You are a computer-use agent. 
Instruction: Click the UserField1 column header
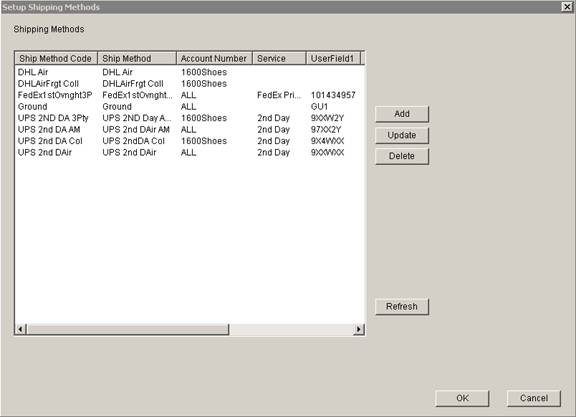[333, 58]
